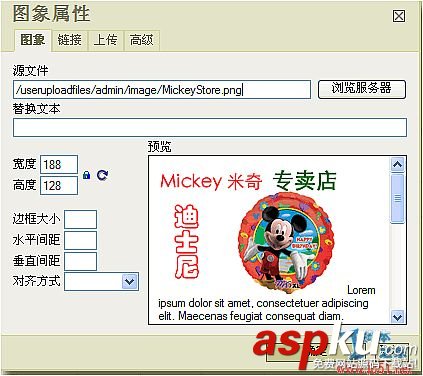
Task: Click the 浏览服务器 button
Action: tap(362, 89)
